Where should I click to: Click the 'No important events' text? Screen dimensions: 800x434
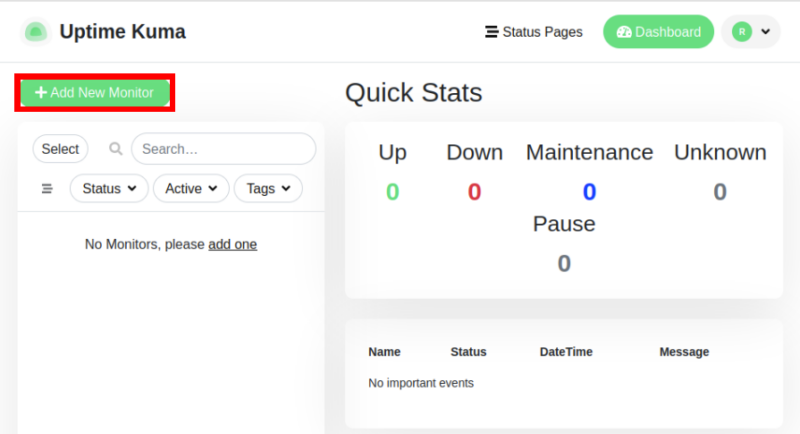coord(421,383)
